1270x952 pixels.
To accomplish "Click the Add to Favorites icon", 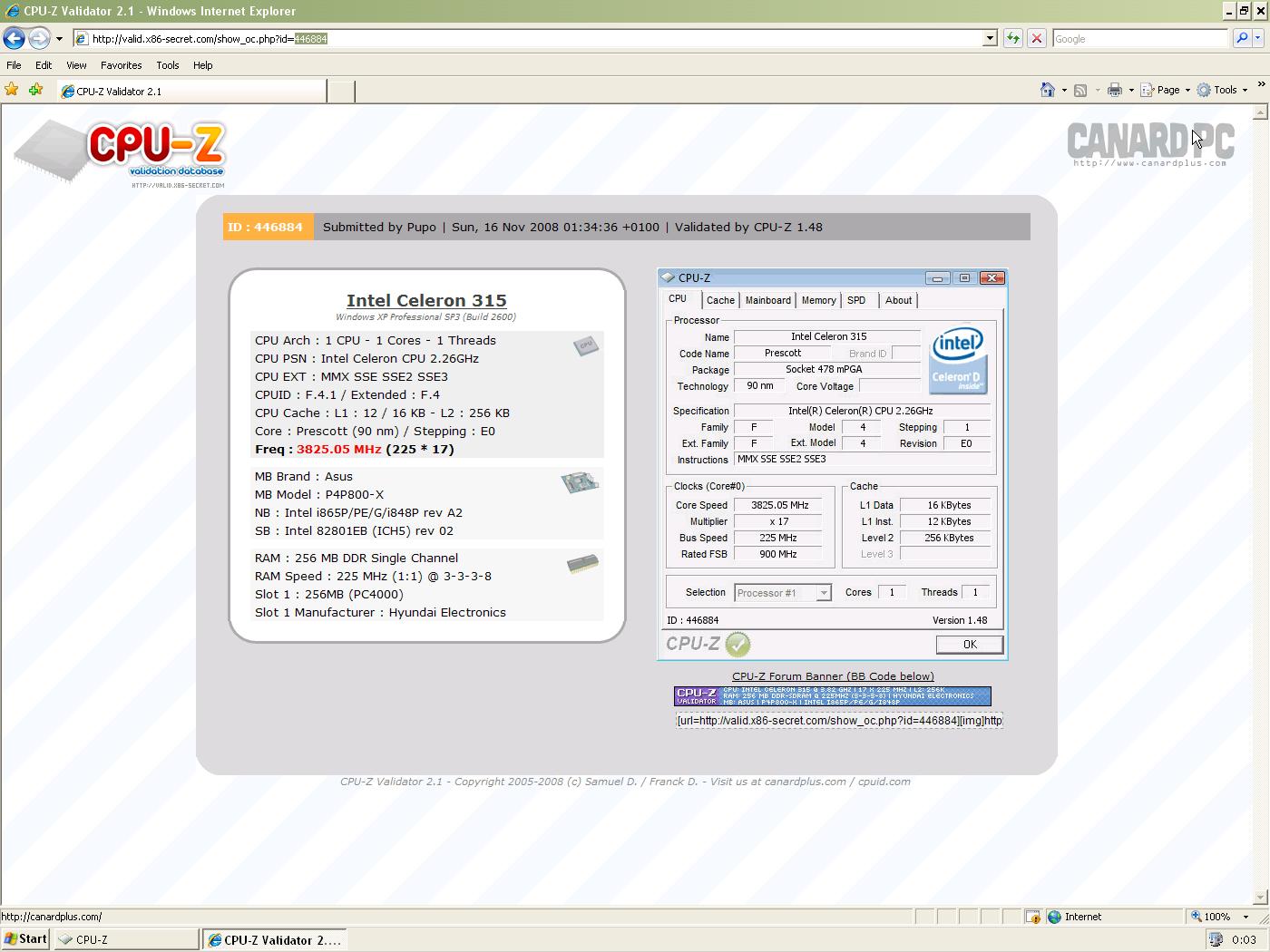I will [35, 89].
